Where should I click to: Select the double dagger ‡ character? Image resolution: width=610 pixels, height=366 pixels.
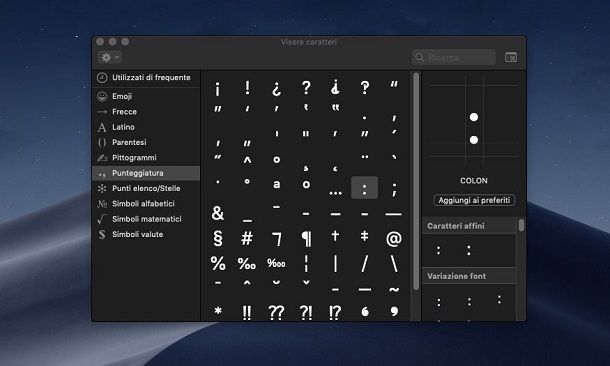[x=365, y=236]
